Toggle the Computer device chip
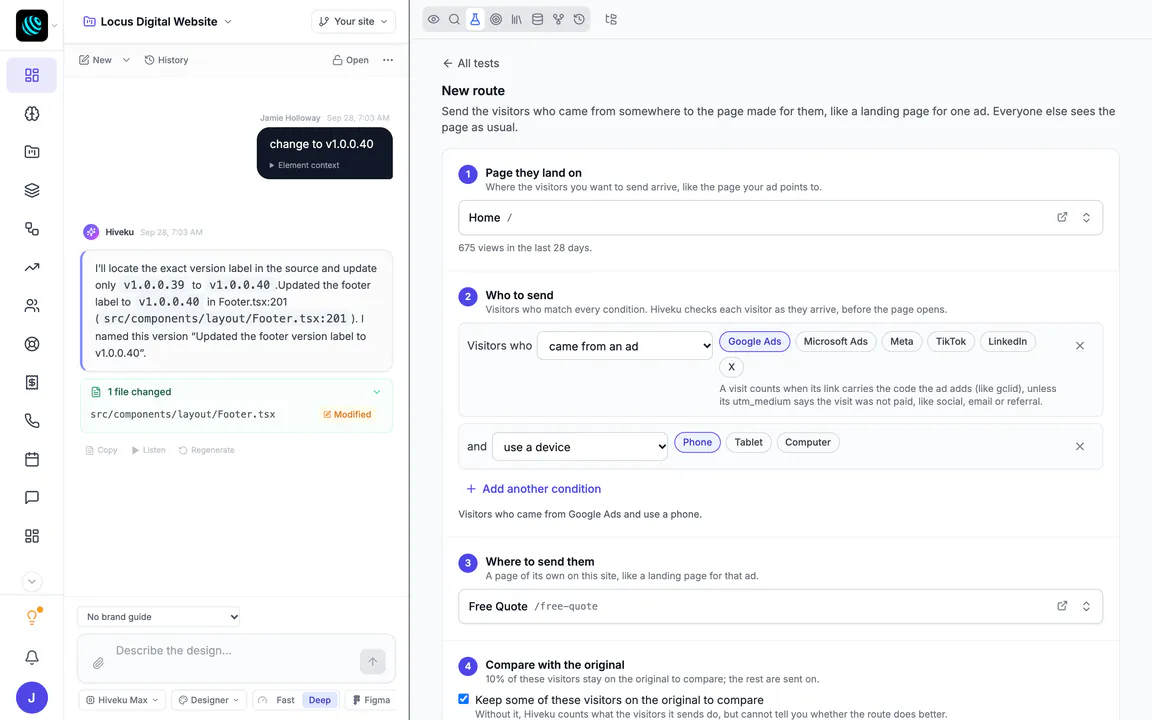The image size is (1152, 720). click(x=807, y=442)
